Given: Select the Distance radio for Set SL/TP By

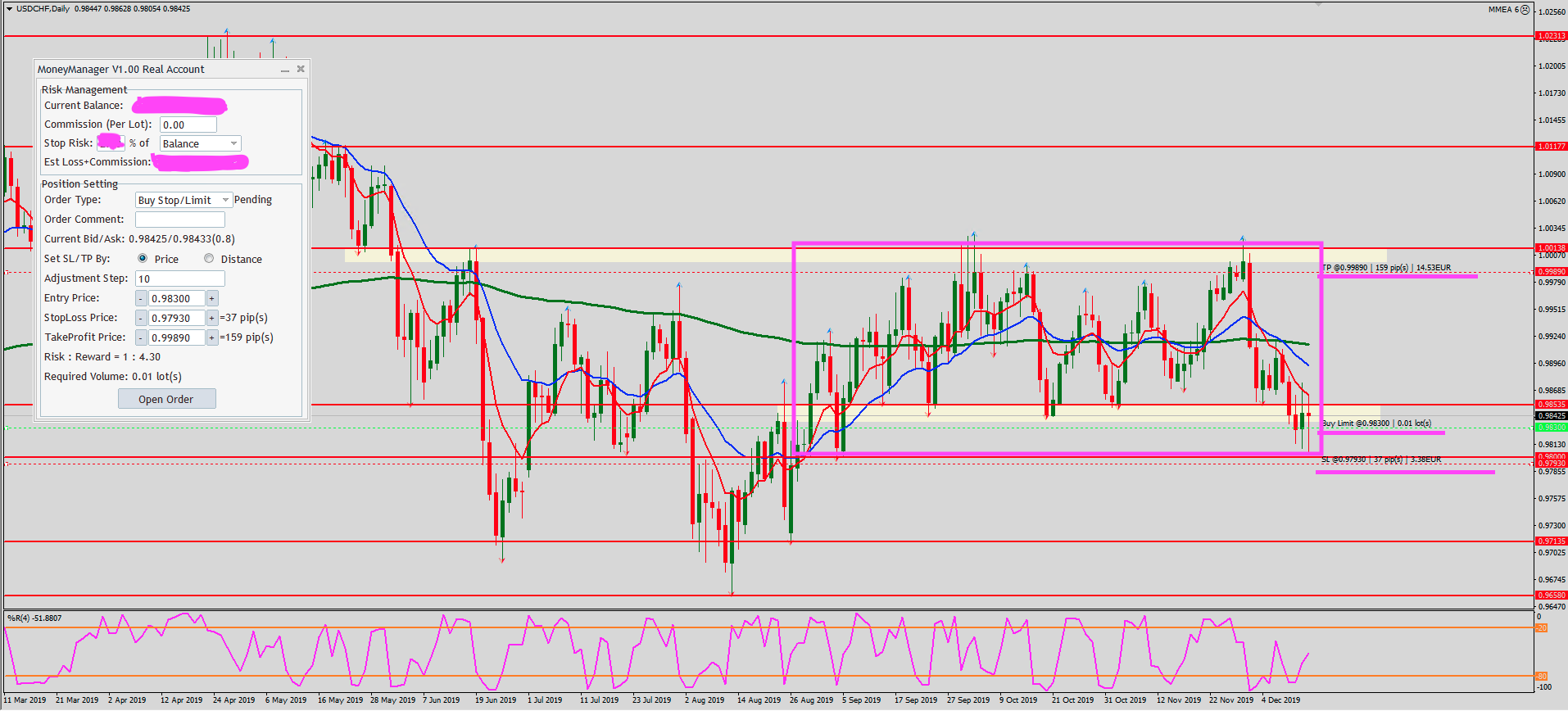Looking at the screenshot, I should coord(209,259).
